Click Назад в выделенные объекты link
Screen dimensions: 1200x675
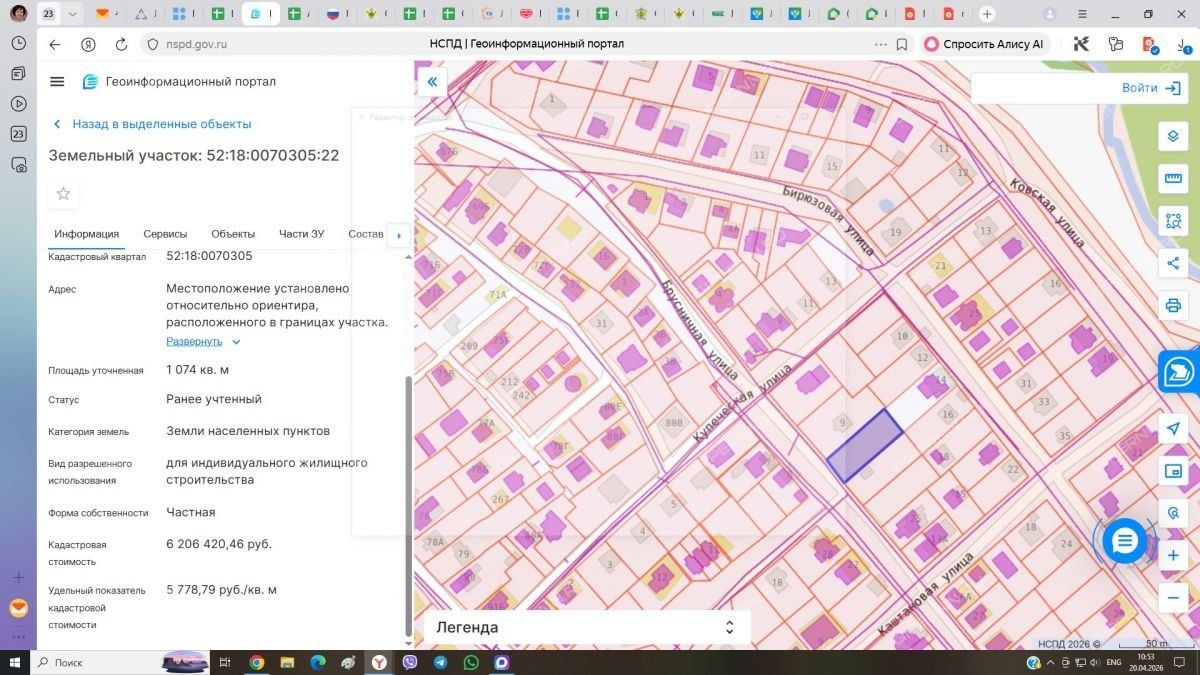click(x=161, y=124)
